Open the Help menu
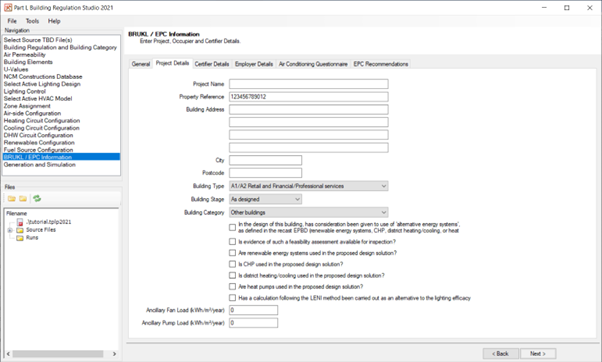 click(x=54, y=21)
